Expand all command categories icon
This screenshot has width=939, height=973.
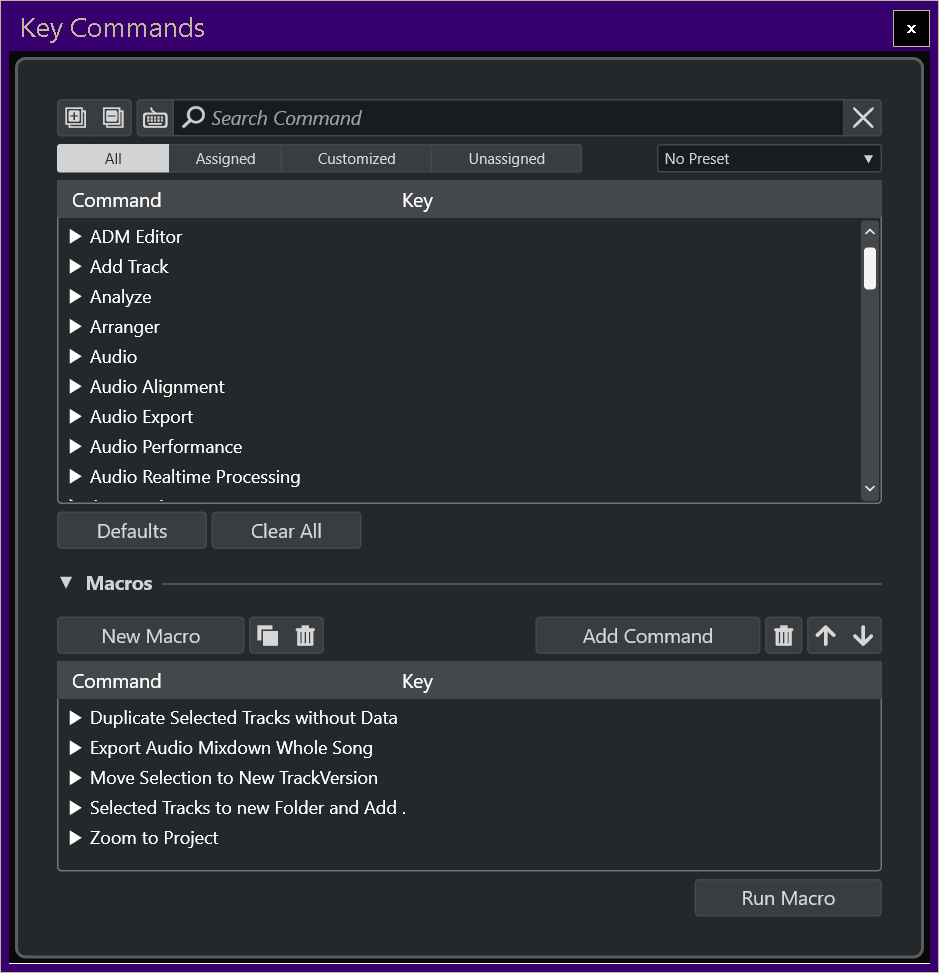pos(75,118)
